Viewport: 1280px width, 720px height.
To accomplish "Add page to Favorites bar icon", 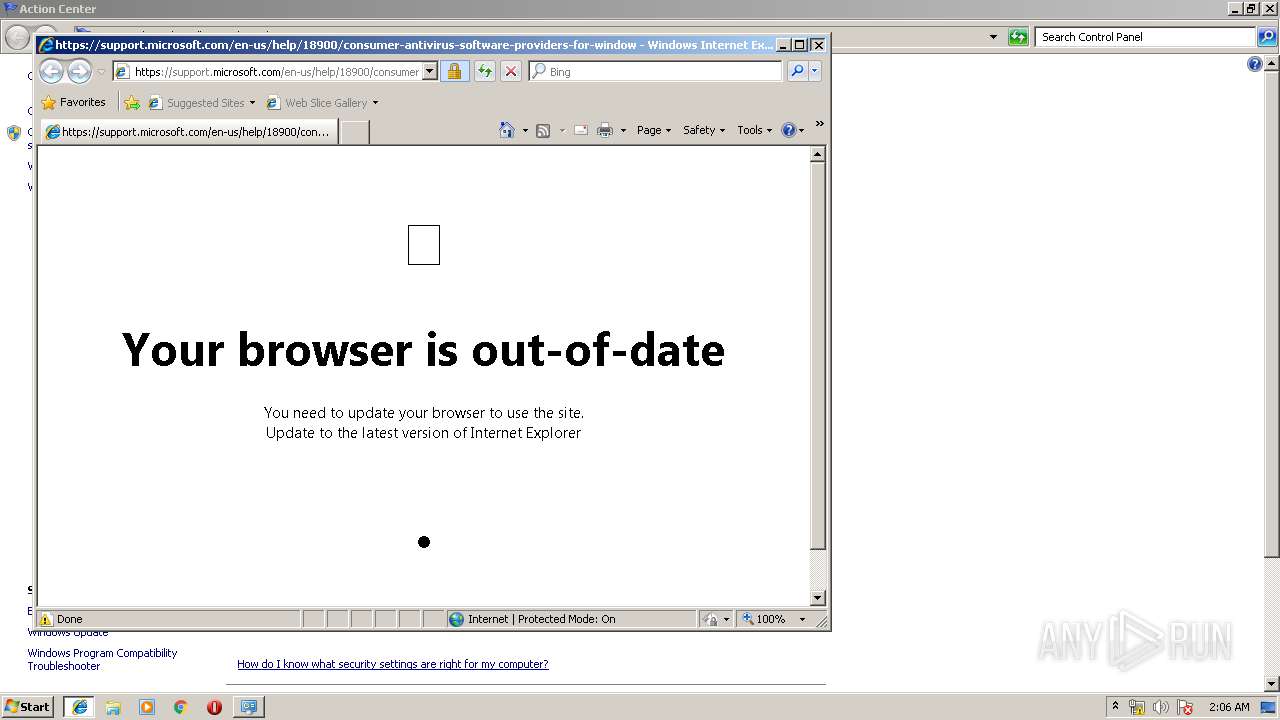I will pyautogui.click(x=132, y=102).
